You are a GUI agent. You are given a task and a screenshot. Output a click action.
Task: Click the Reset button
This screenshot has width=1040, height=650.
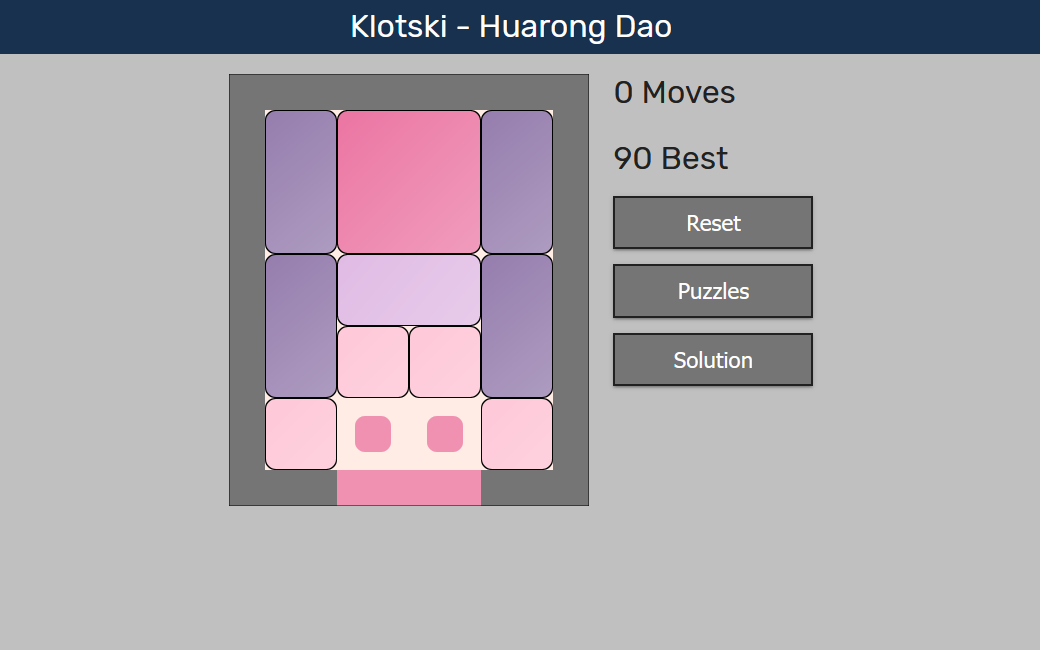pyautogui.click(x=712, y=222)
